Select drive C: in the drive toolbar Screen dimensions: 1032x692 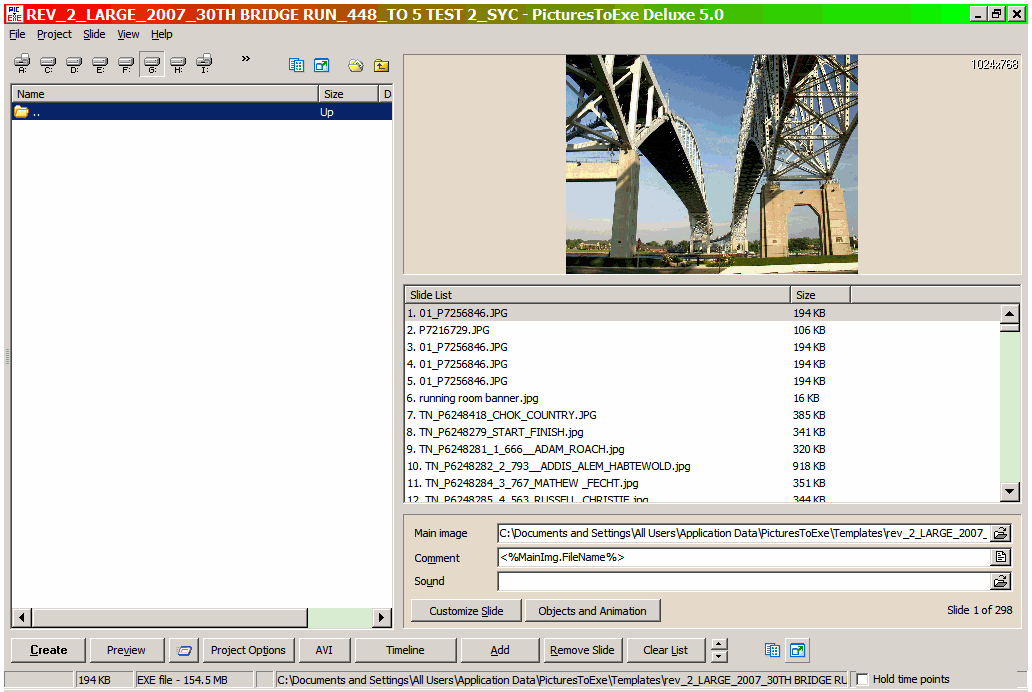click(x=48, y=65)
